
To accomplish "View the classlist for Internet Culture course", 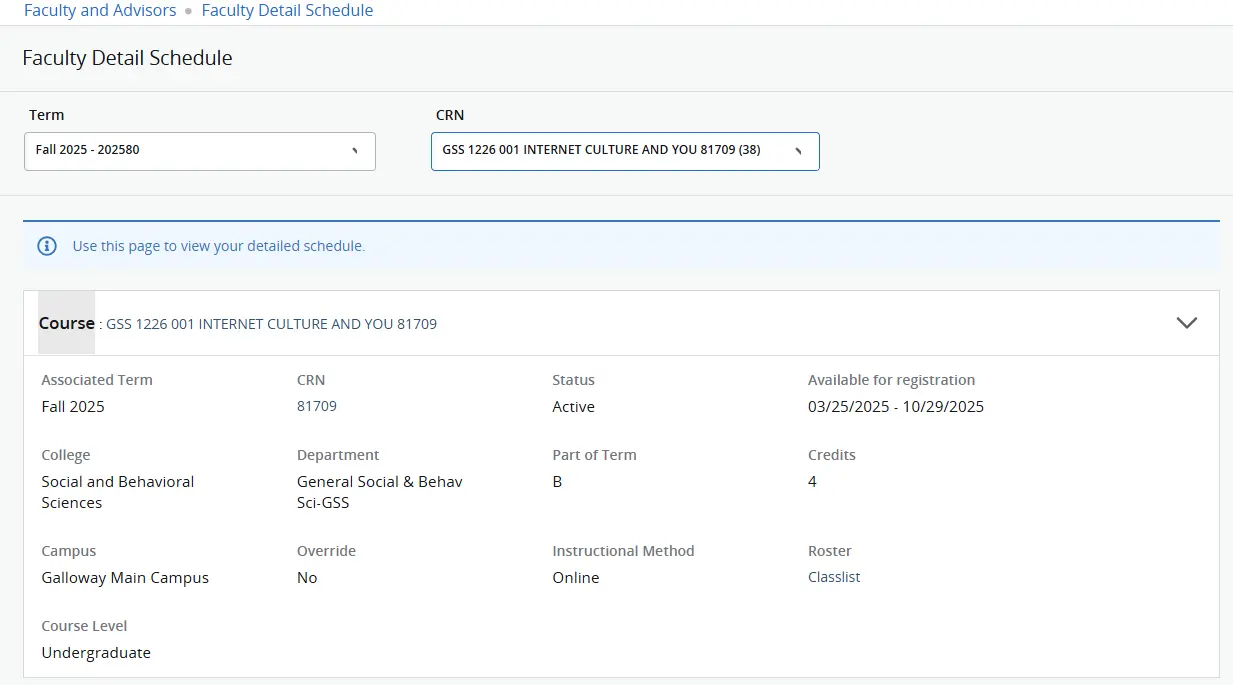I will coord(834,577).
